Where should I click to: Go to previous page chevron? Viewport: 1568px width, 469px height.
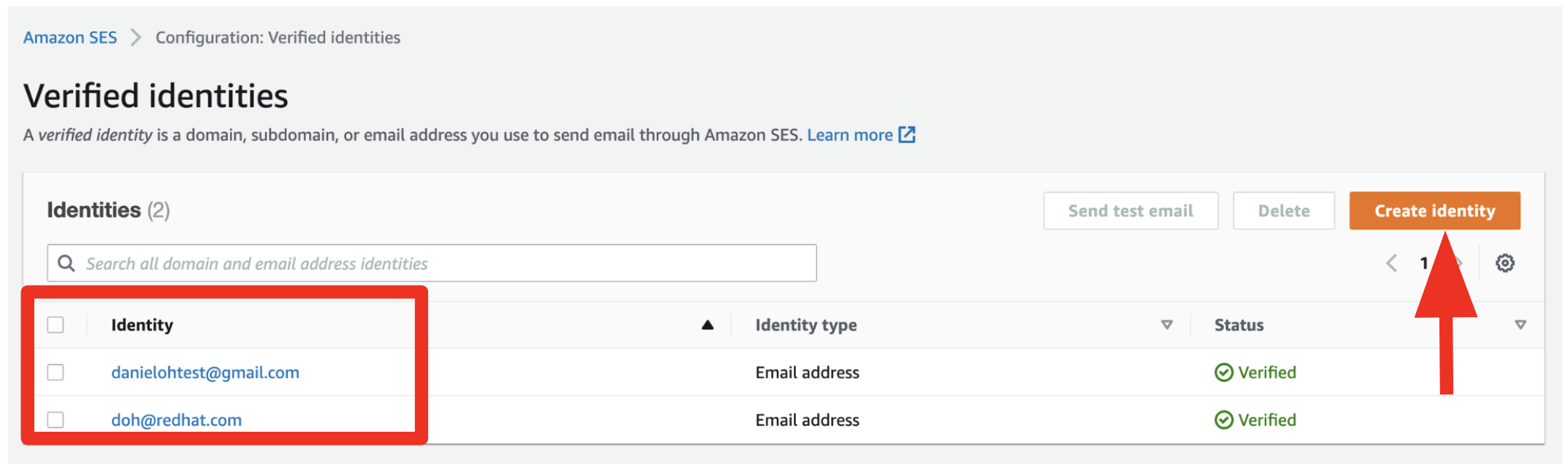[1391, 263]
